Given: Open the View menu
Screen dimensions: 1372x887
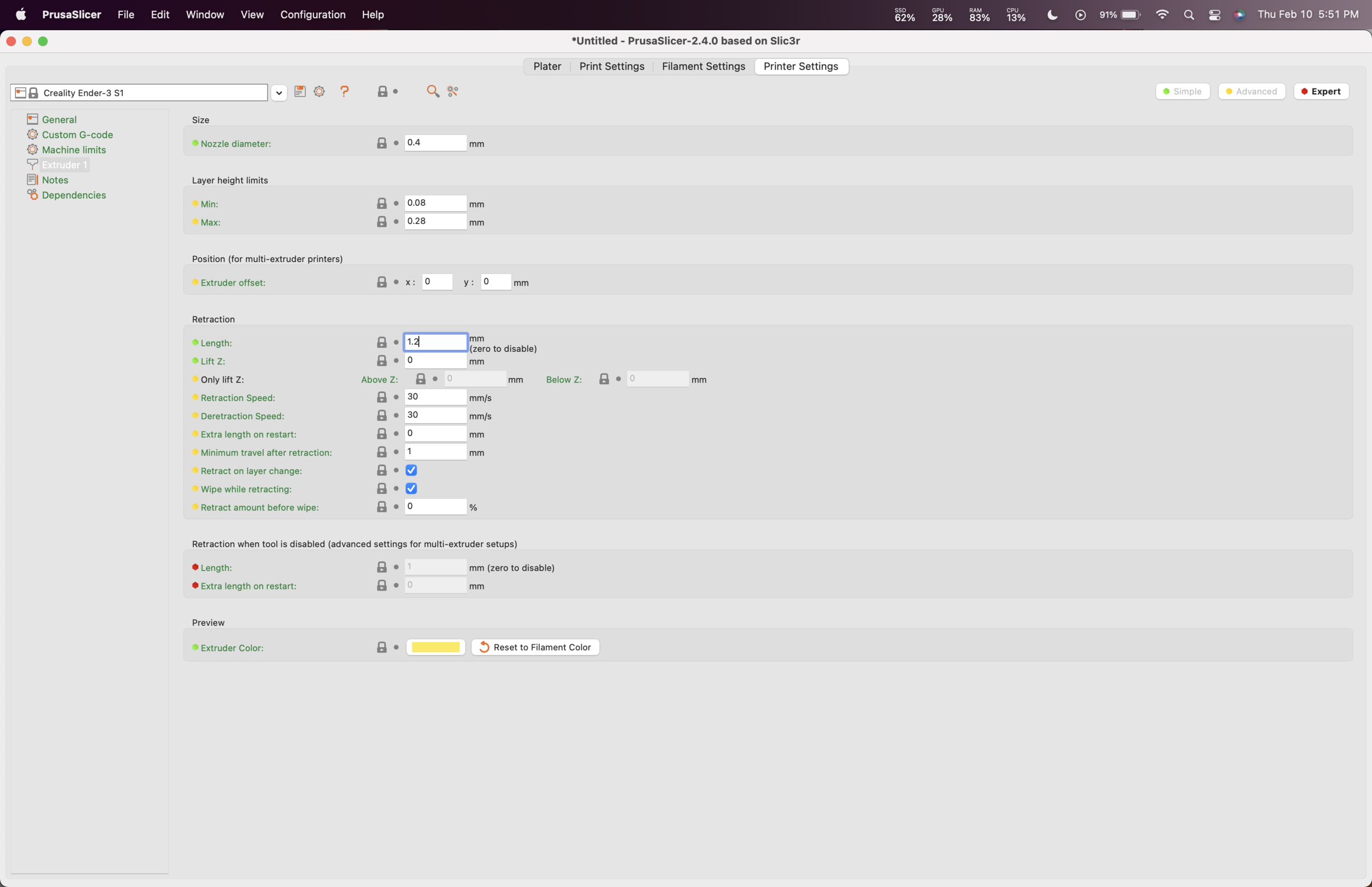Looking at the screenshot, I should tap(252, 15).
